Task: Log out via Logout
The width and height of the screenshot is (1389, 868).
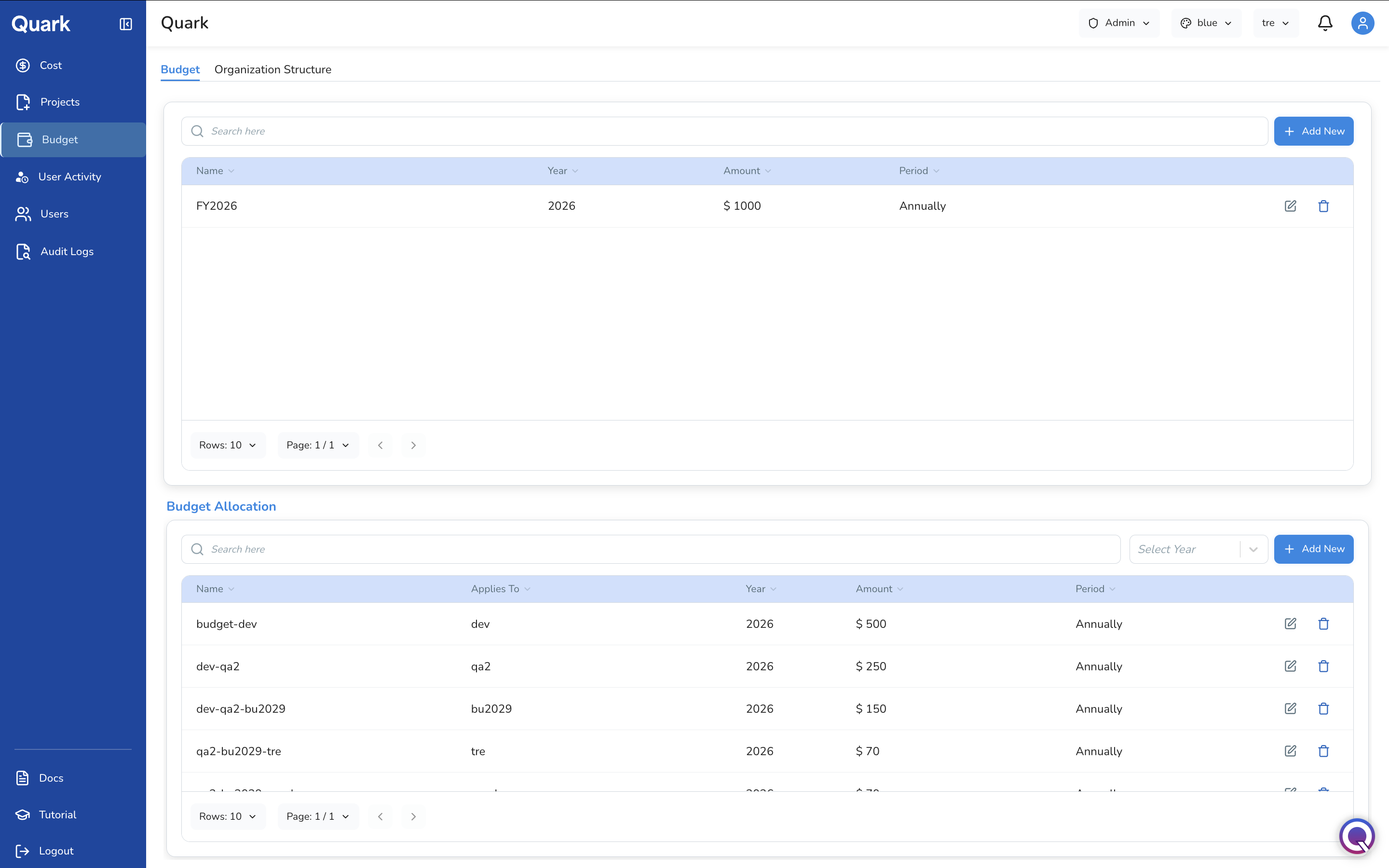Action: [73, 851]
